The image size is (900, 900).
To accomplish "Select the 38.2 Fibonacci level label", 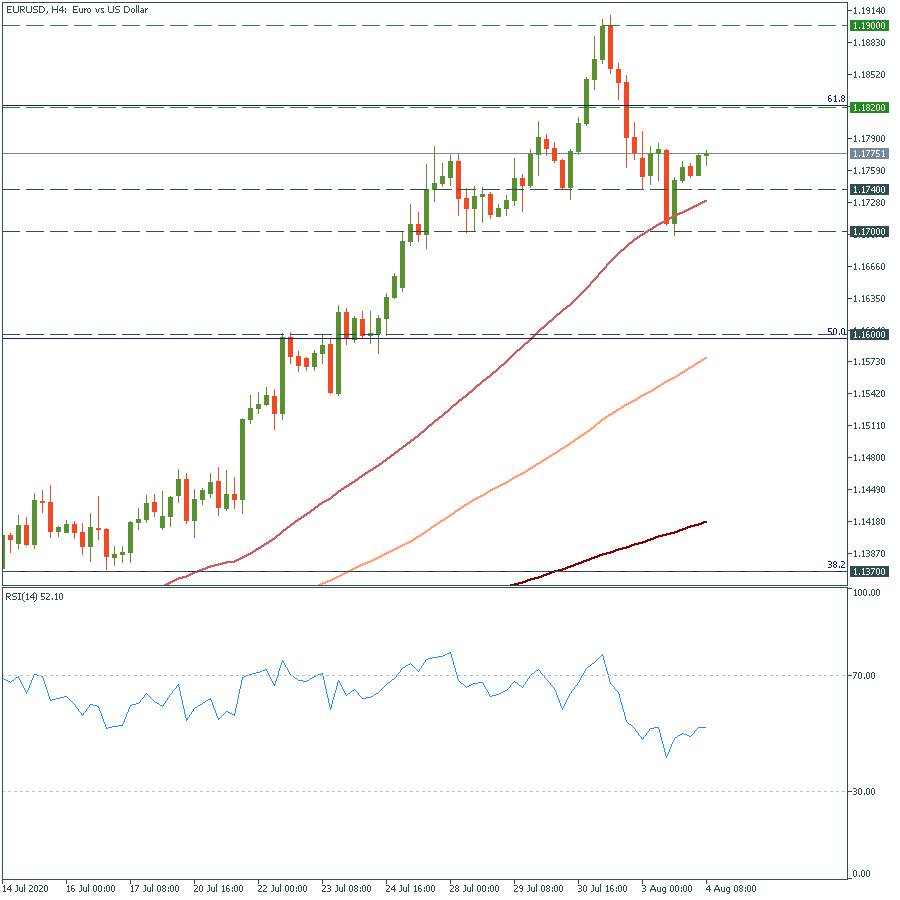I will click(x=836, y=565).
